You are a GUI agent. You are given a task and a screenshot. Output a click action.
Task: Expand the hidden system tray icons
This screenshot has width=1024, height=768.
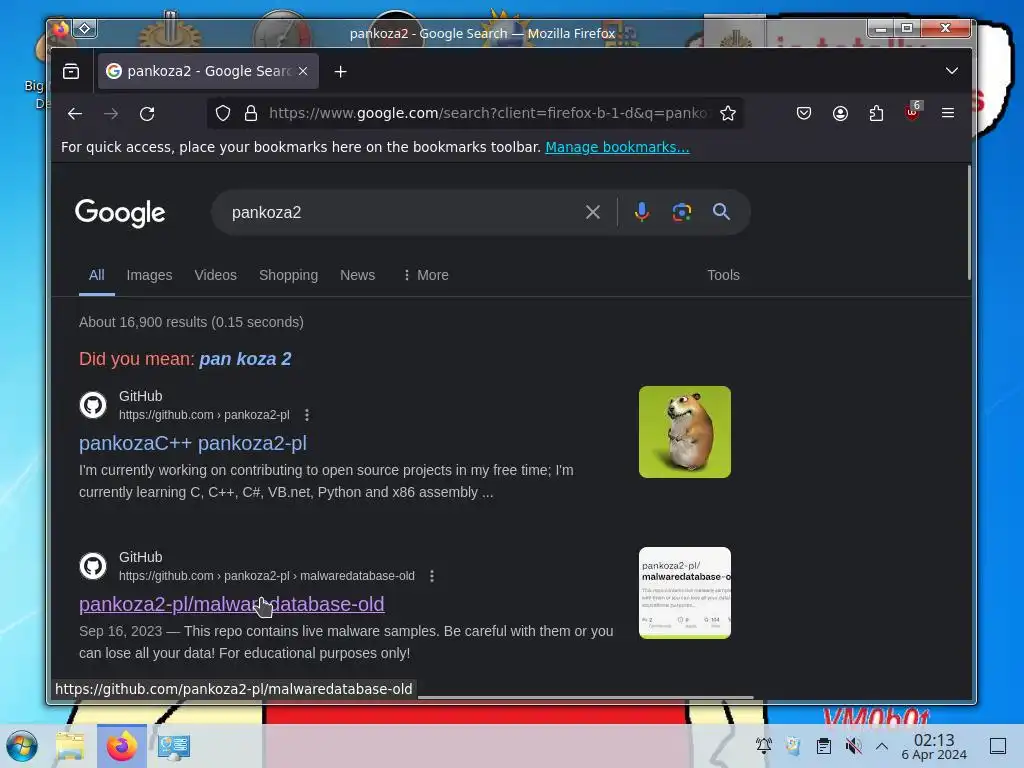(x=882, y=745)
